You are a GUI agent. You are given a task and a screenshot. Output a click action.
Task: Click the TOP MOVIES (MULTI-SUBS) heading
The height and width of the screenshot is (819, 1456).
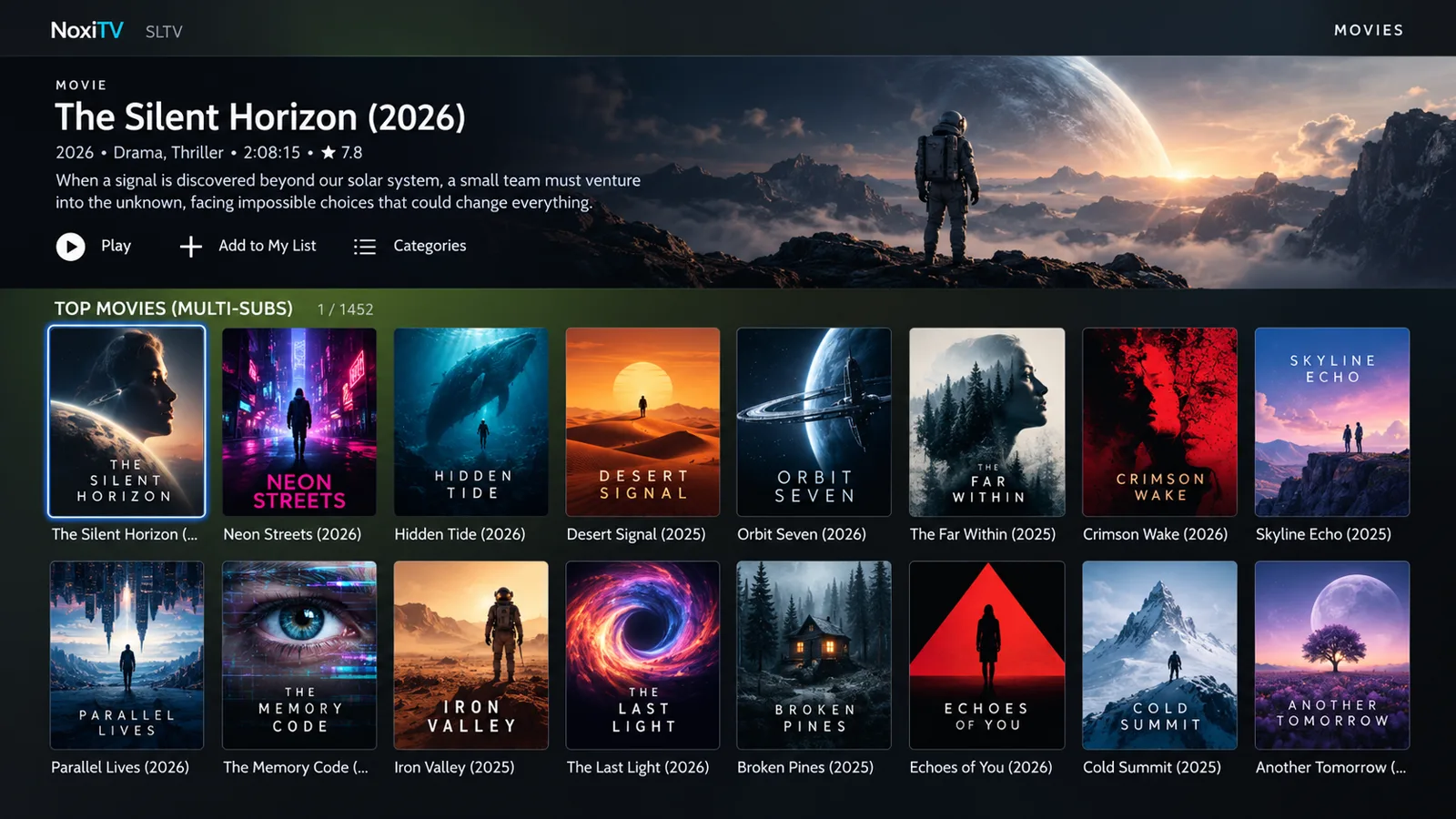(173, 308)
